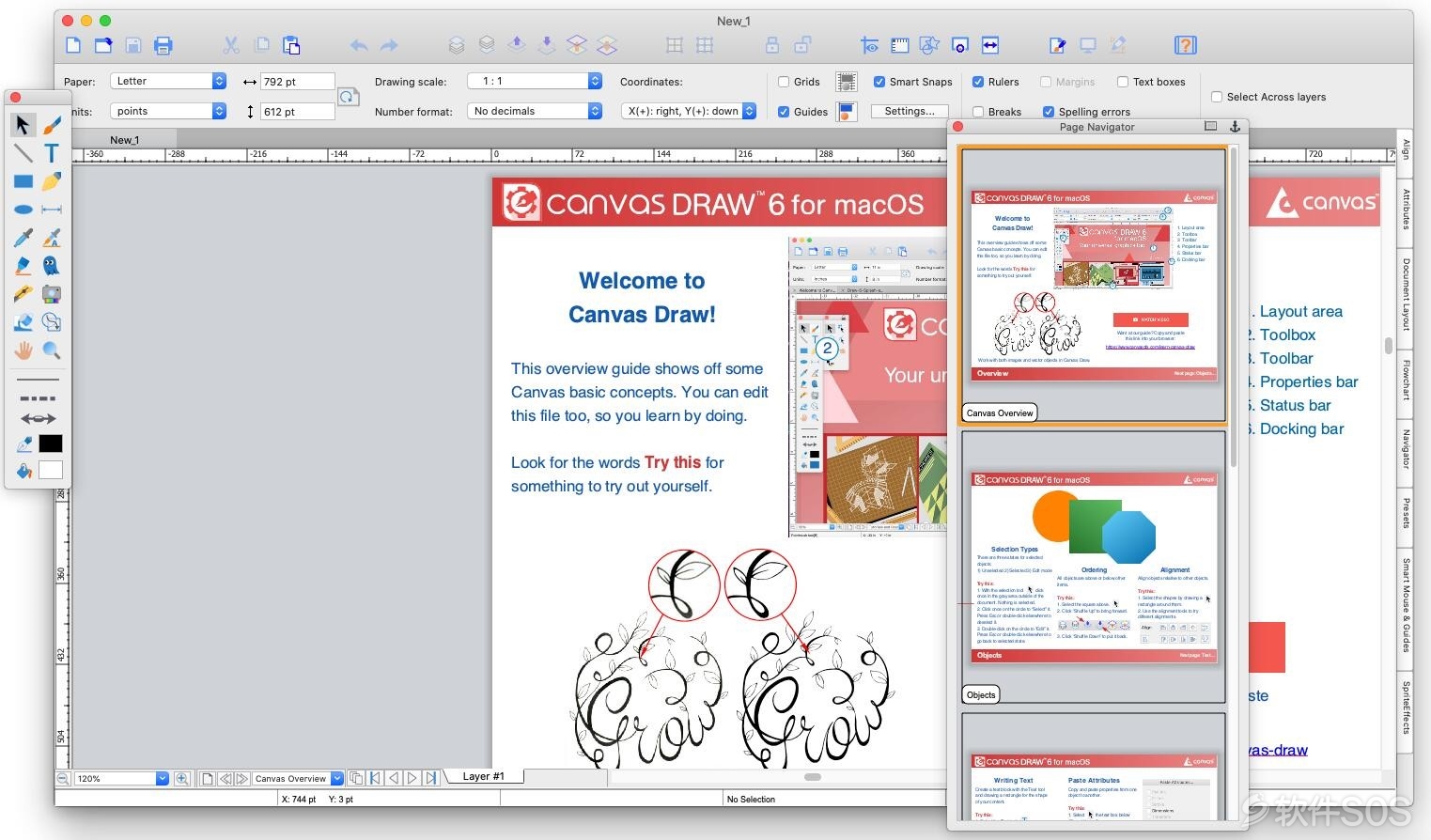Open the Number format dropdown
The image size is (1431, 840).
coord(534,111)
